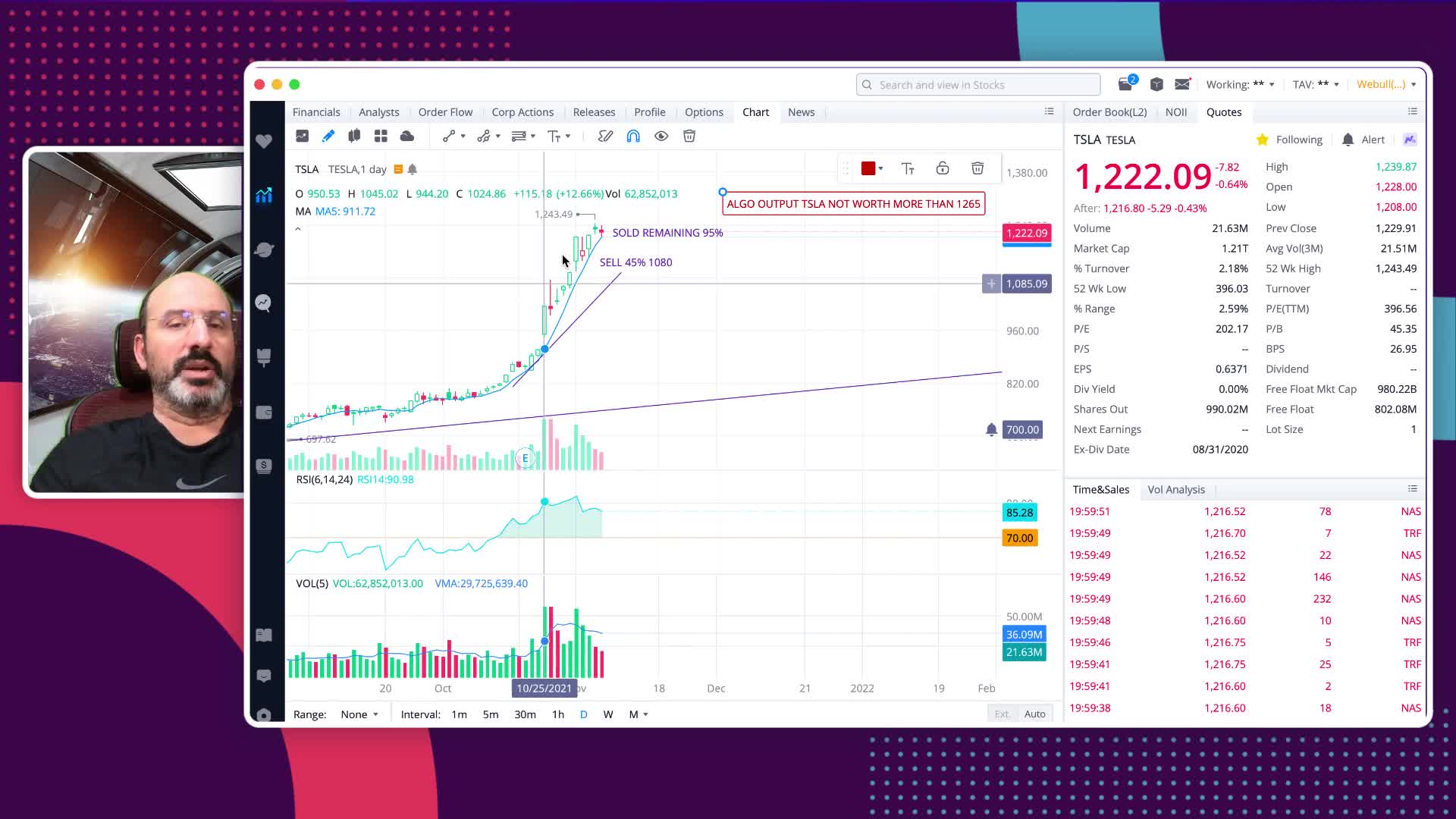Open the wallet icon in sidebar
The width and height of the screenshot is (1456, 819).
264,413
